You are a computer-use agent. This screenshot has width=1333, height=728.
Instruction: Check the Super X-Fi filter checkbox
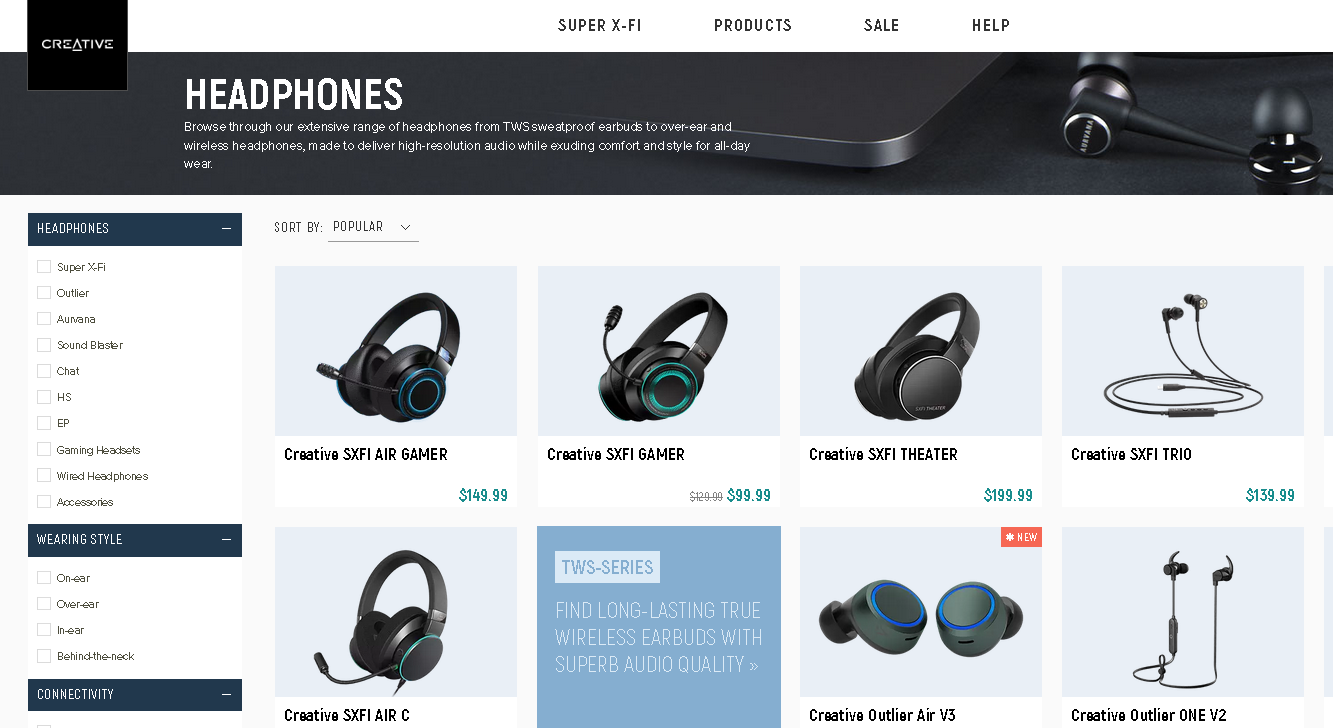pyautogui.click(x=44, y=266)
